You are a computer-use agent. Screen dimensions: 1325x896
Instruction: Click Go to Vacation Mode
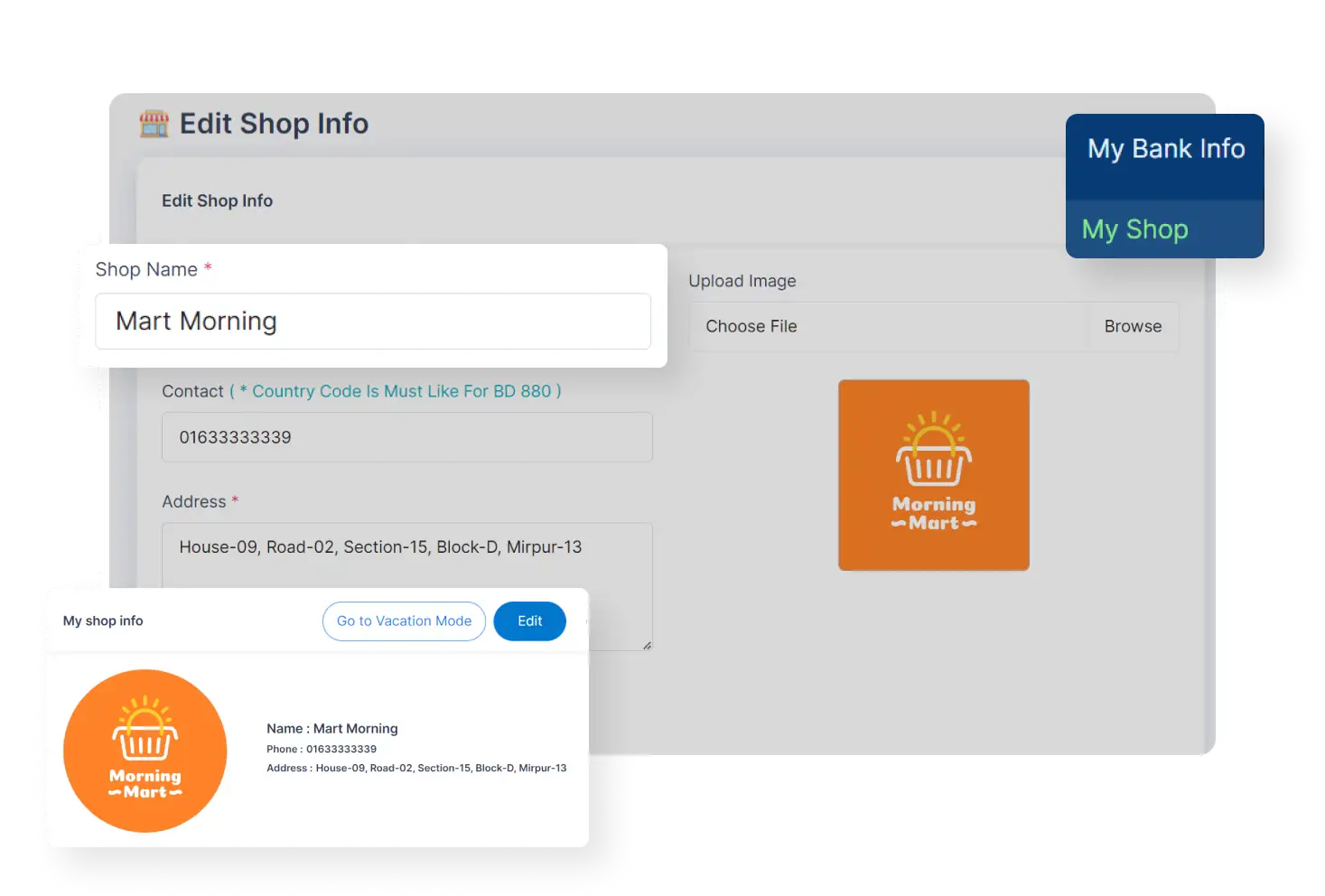[x=404, y=621]
